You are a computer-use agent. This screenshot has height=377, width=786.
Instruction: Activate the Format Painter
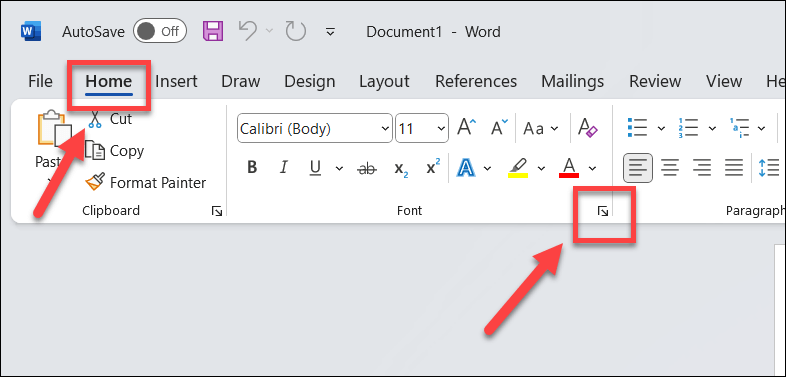[x=145, y=182]
